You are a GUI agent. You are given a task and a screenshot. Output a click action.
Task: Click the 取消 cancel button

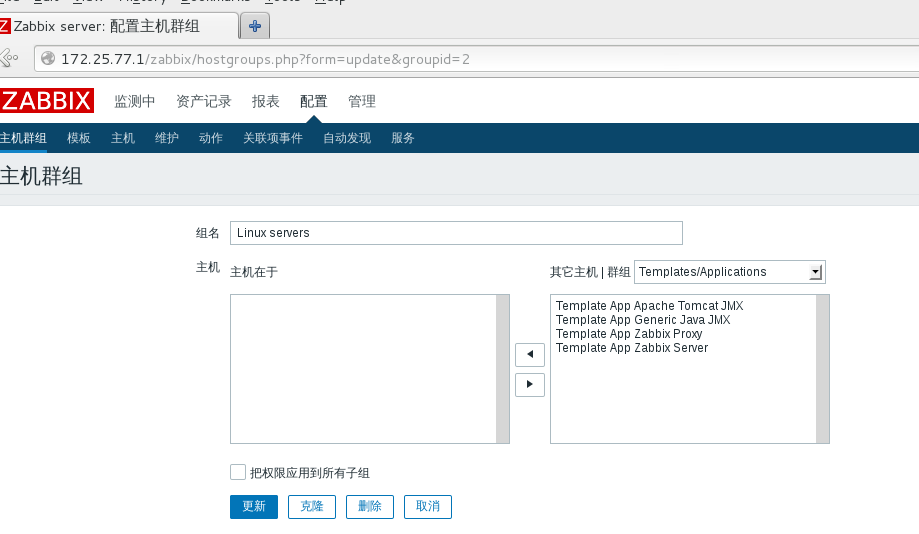[428, 506]
